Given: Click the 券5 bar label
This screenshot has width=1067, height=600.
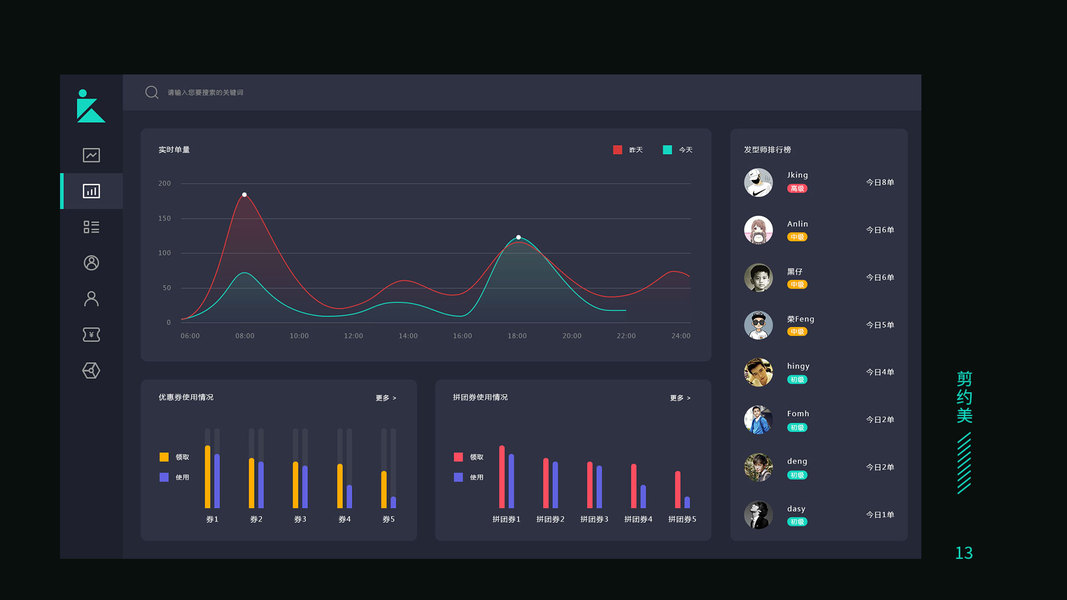Looking at the screenshot, I should click(x=389, y=519).
